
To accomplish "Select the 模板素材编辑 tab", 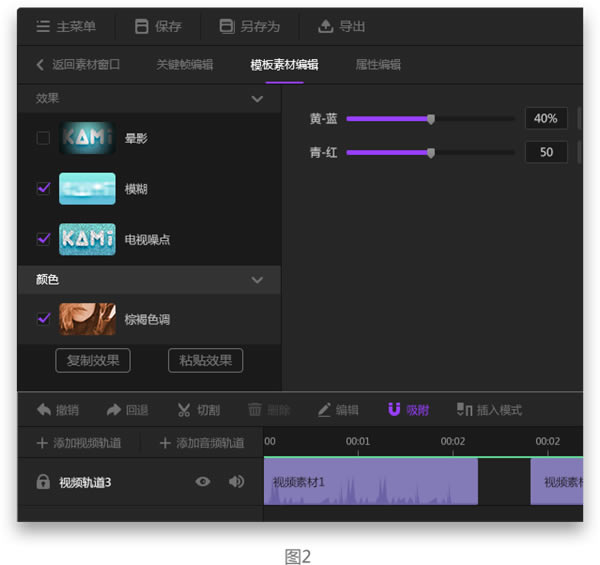I will pos(284,65).
